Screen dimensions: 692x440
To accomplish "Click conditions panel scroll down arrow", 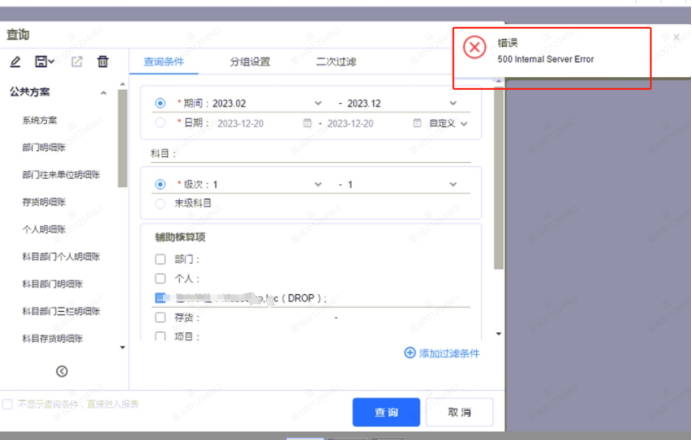I will pyautogui.click(x=498, y=334).
